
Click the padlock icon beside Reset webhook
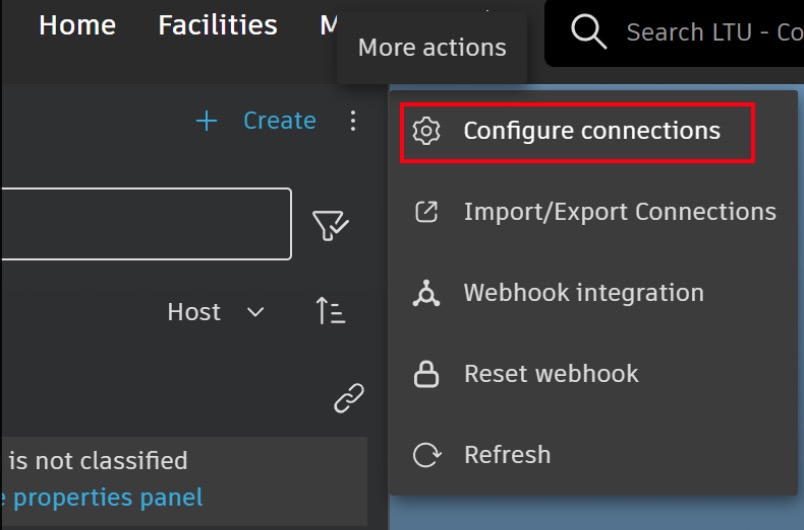(427, 374)
